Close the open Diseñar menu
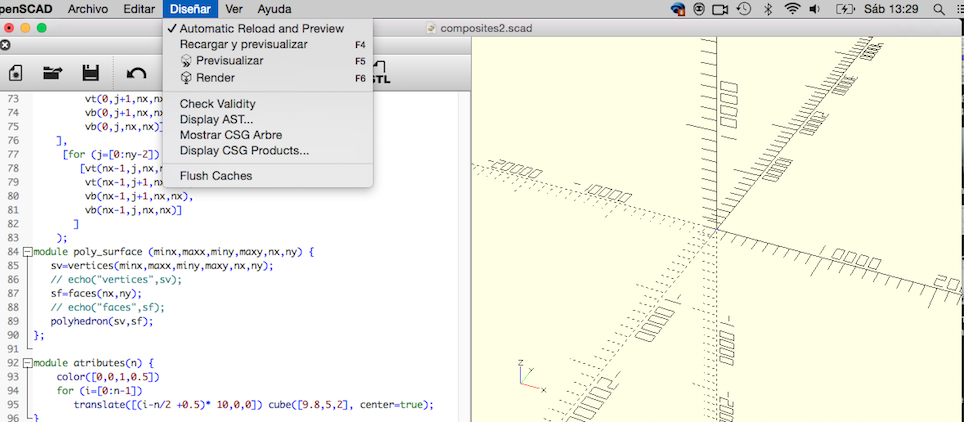 (191, 9)
